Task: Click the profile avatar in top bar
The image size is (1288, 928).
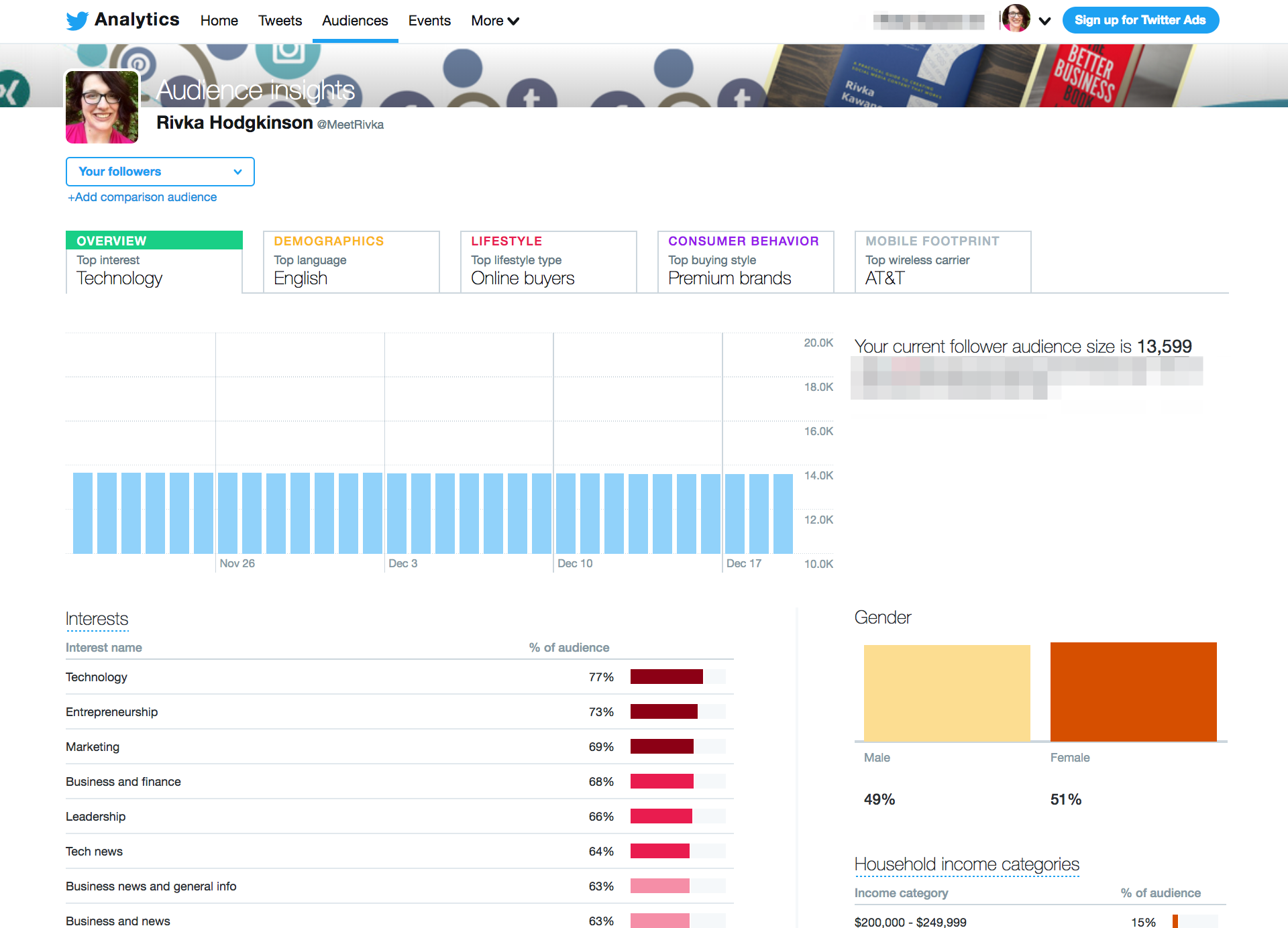Action: (1016, 19)
